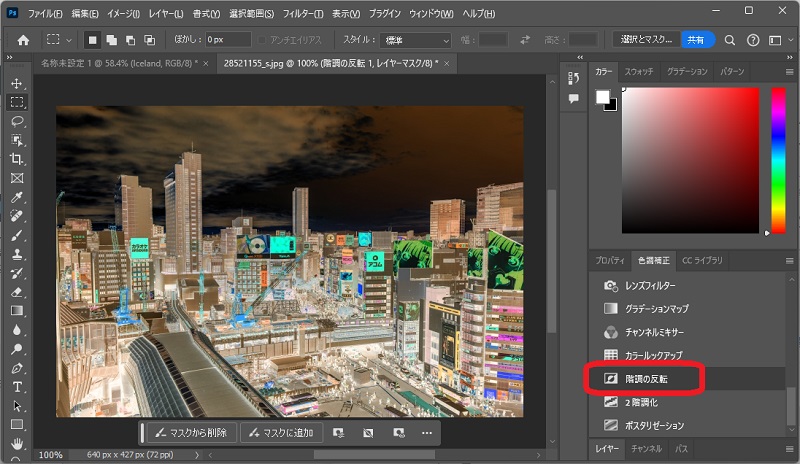
Task: Open the marquee tool preset picker
Action: (59, 40)
